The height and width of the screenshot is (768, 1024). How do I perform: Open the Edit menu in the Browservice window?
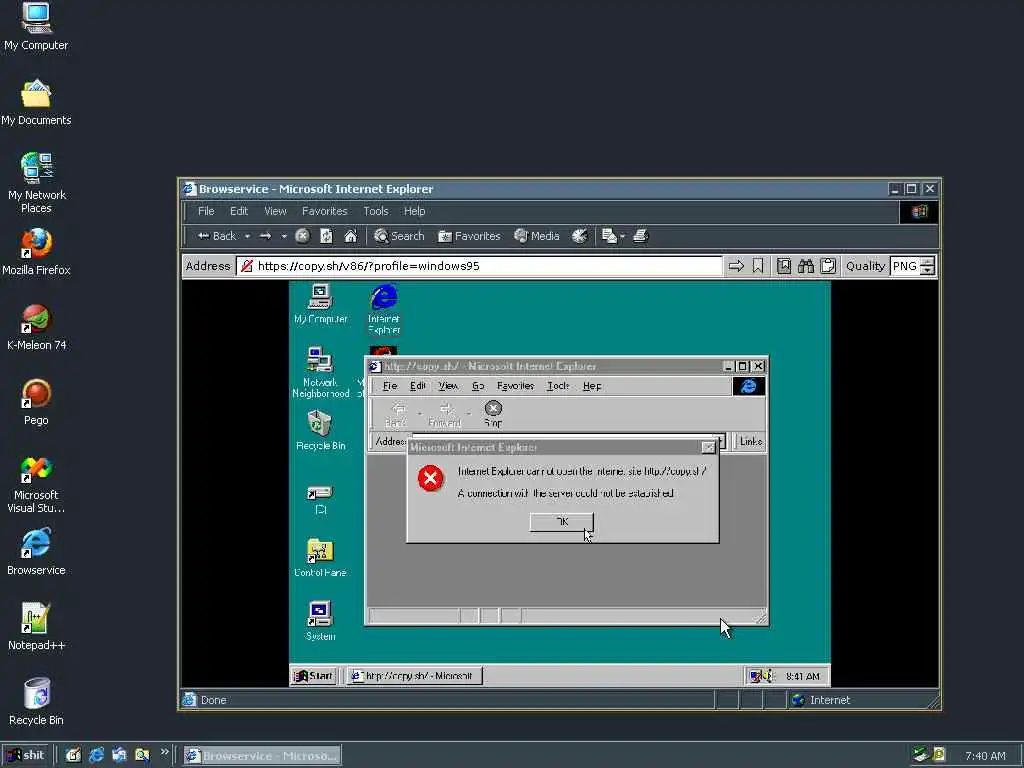click(238, 211)
